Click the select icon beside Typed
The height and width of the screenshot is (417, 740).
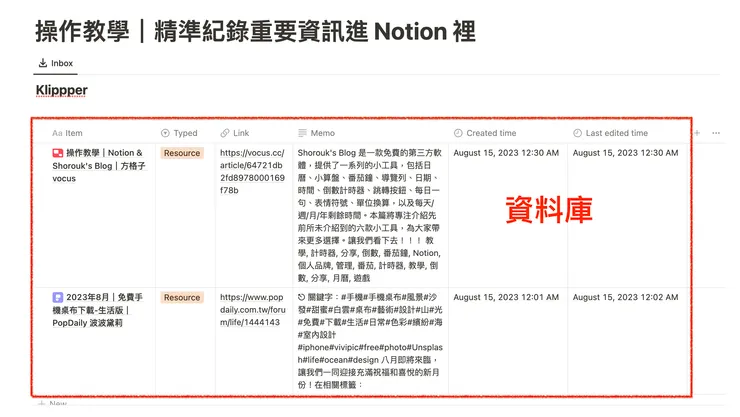coord(165,133)
